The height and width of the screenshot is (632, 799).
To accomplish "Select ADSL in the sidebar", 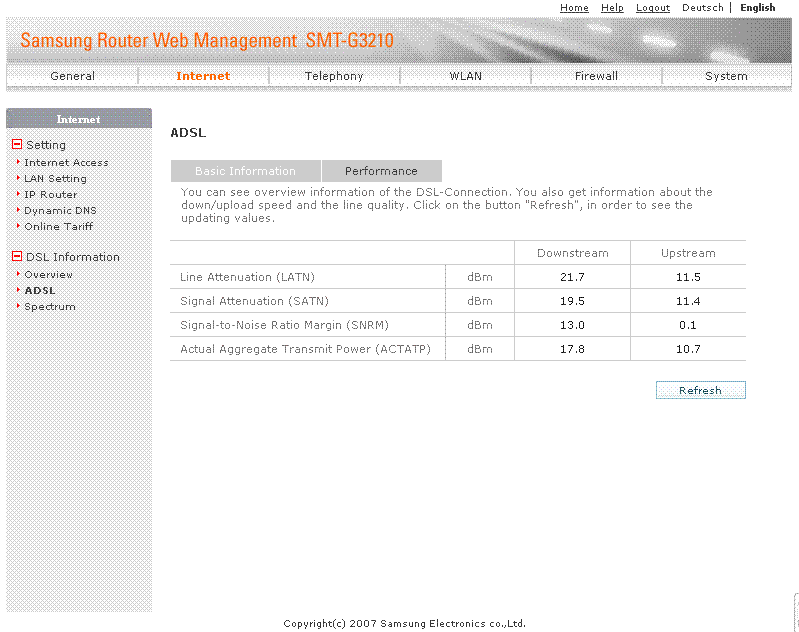I will tap(40, 291).
